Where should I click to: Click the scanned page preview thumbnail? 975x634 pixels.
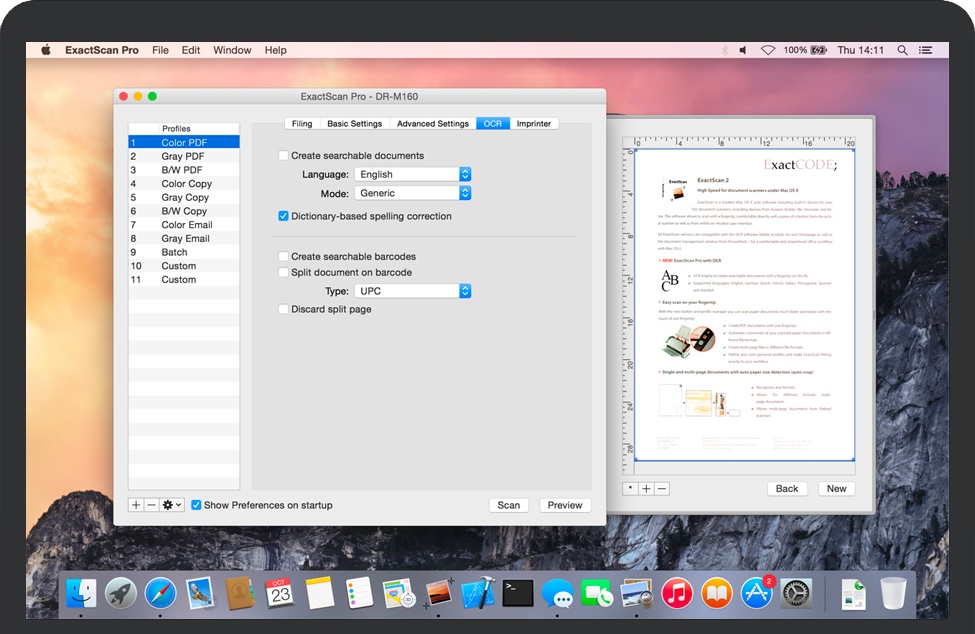[x=745, y=305]
